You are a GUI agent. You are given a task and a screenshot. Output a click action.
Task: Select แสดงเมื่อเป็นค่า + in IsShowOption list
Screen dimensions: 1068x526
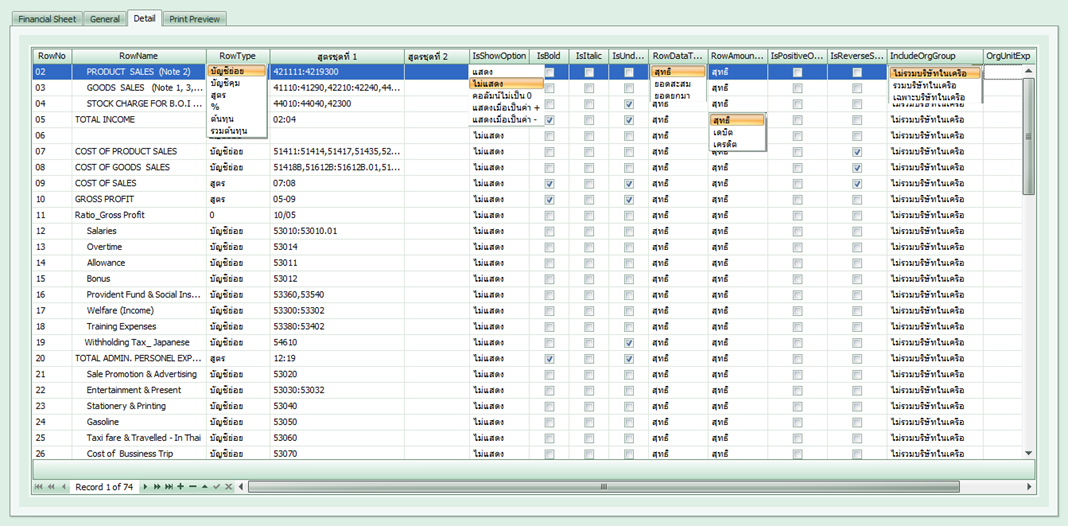coord(506,108)
